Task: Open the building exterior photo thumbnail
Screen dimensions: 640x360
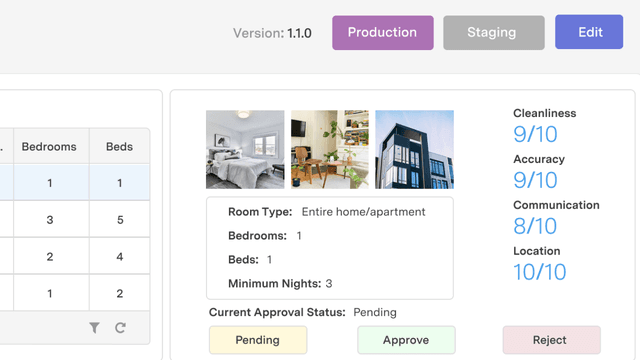Action: tap(414, 149)
